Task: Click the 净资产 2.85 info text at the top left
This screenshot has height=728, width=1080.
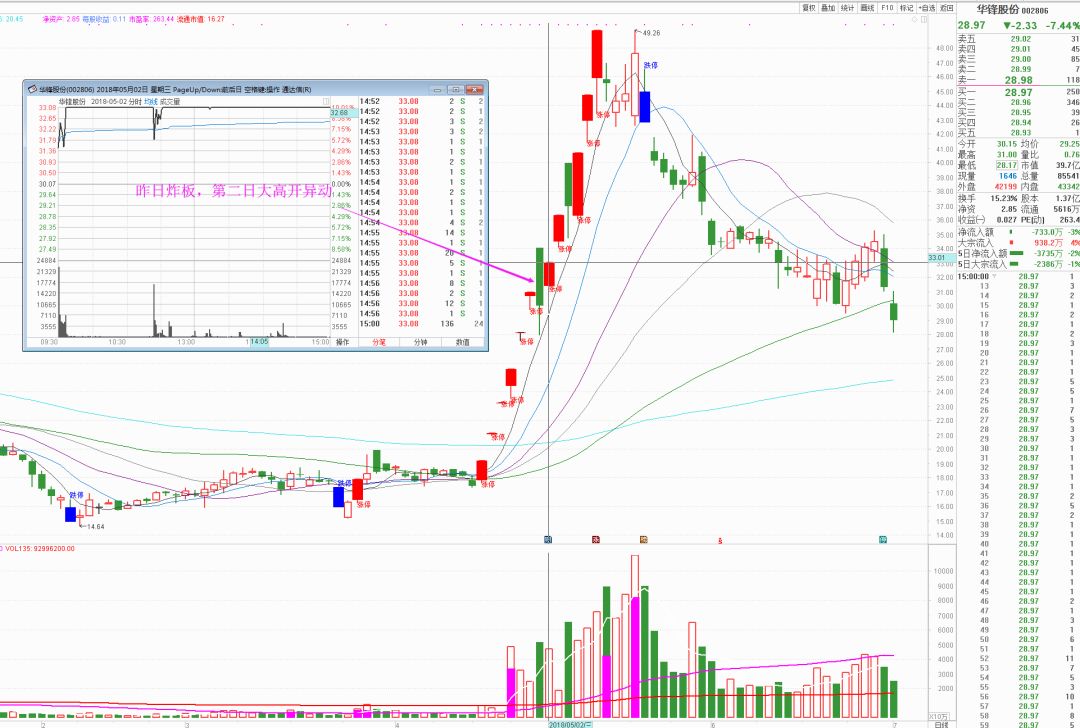Action: 61,19
